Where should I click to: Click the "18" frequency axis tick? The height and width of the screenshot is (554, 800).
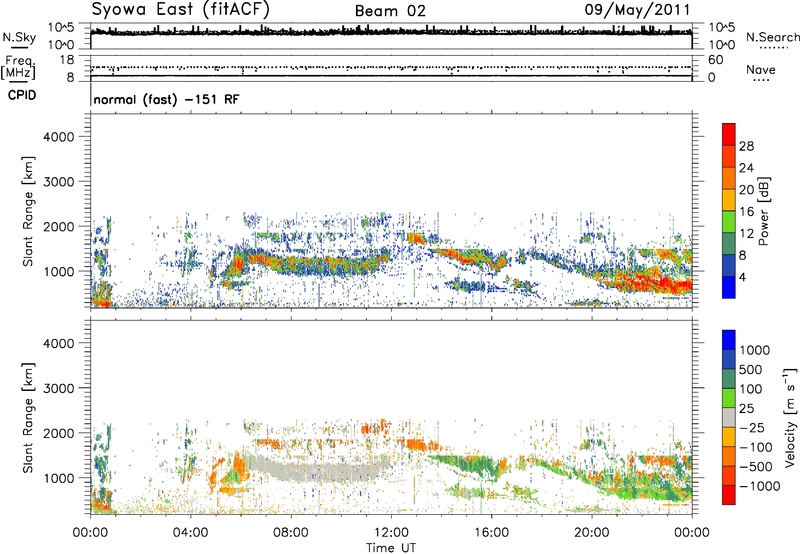[x=67, y=59]
